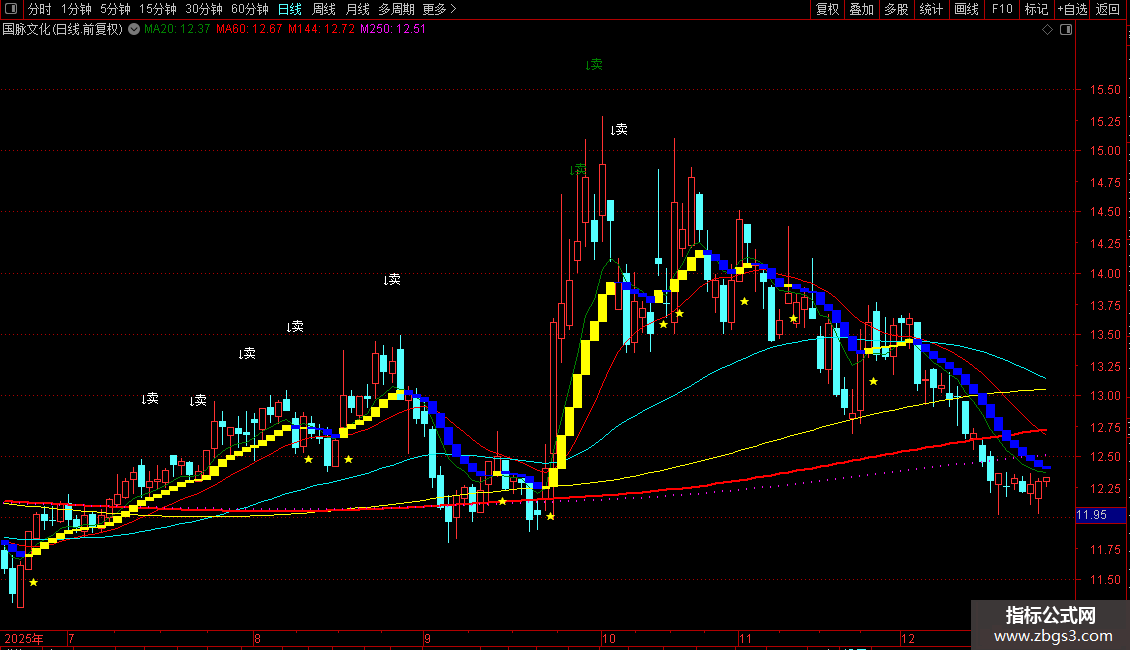
Task: Expand the 更多 period options
Action: pyautogui.click(x=439, y=9)
